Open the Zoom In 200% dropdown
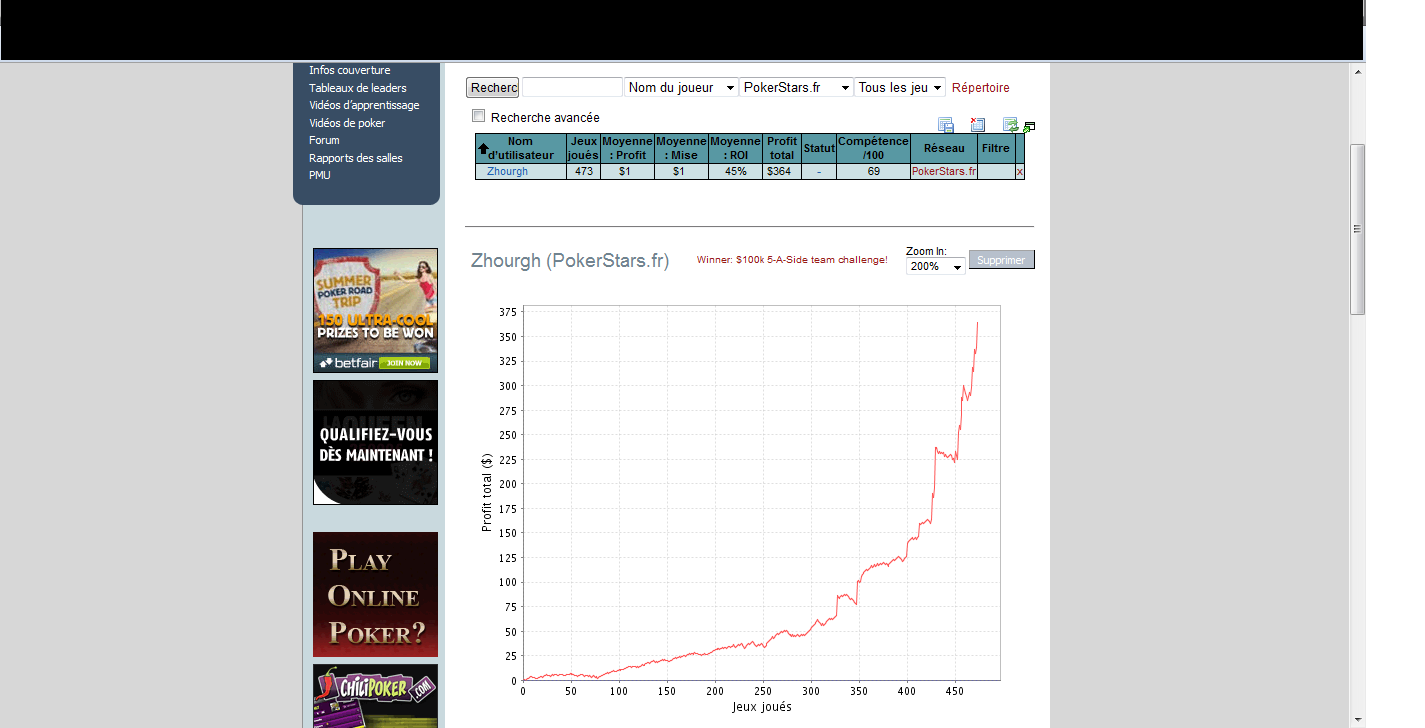 936,267
